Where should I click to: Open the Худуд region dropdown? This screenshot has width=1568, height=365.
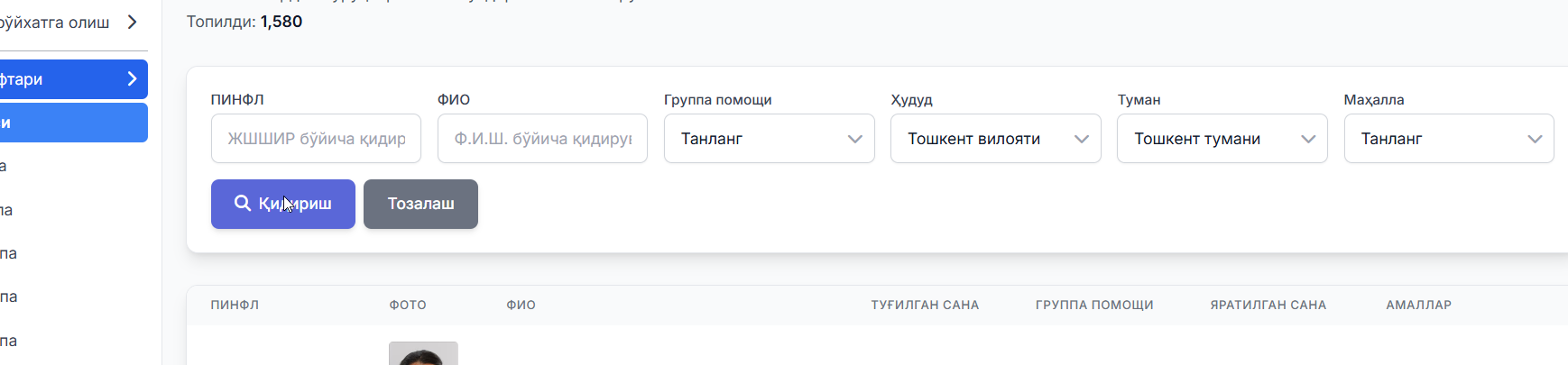click(x=995, y=139)
